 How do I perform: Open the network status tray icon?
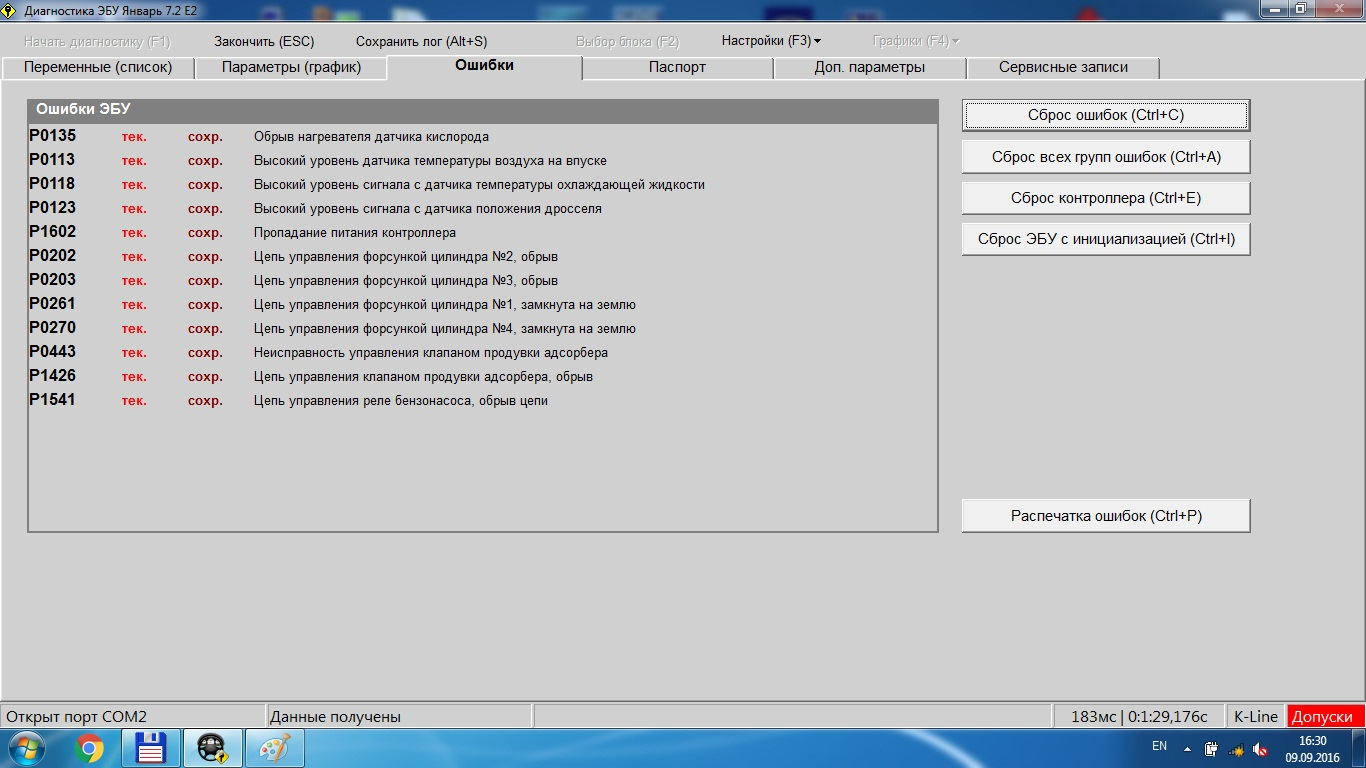1236,748
